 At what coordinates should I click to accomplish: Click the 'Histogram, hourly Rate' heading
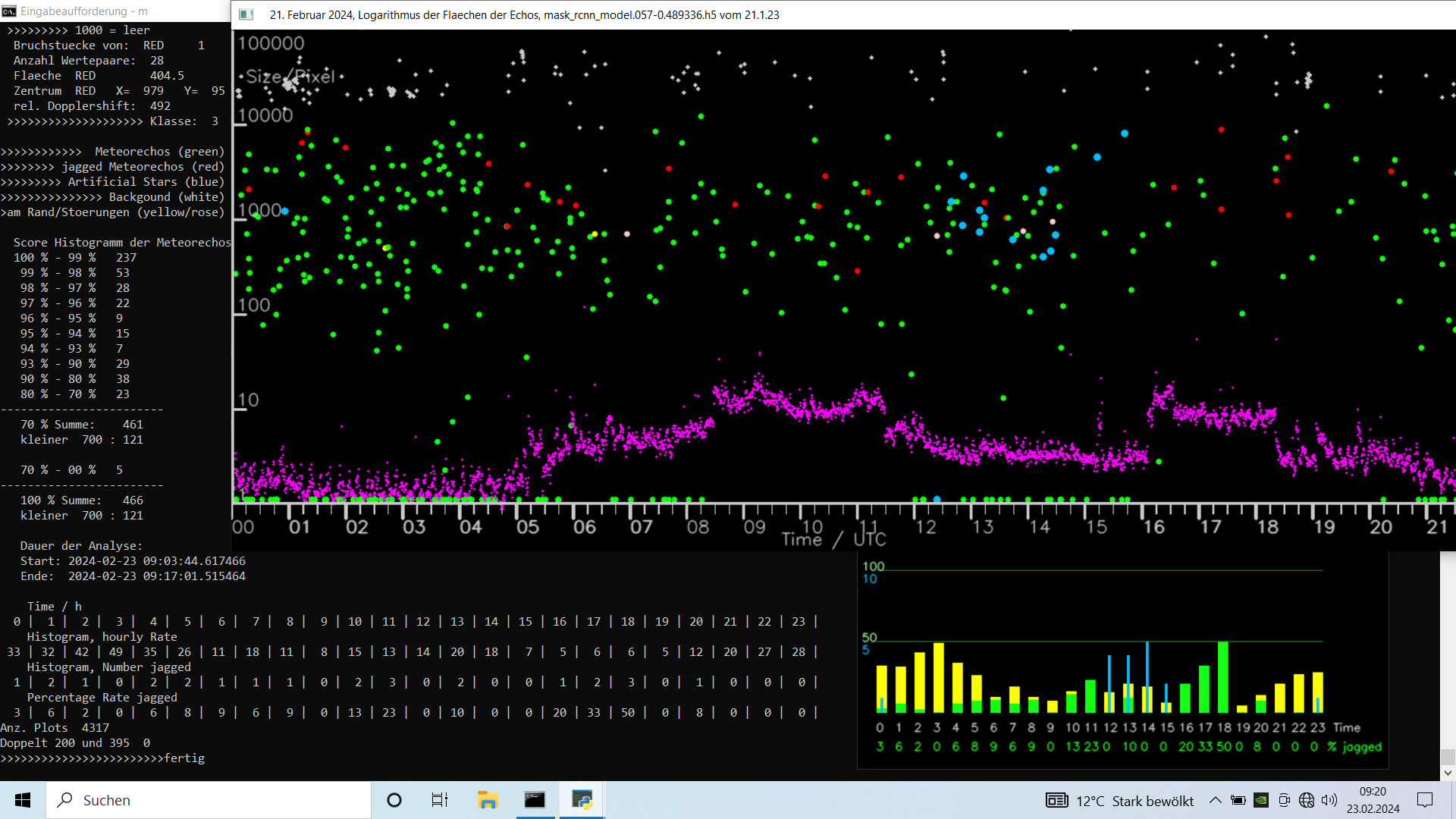[102, 637]
